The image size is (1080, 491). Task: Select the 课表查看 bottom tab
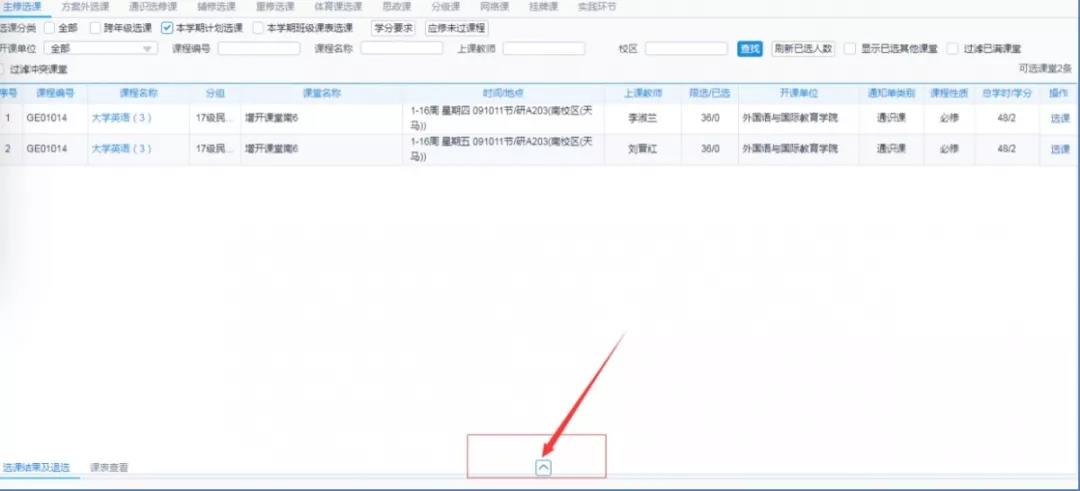[108, 467]
